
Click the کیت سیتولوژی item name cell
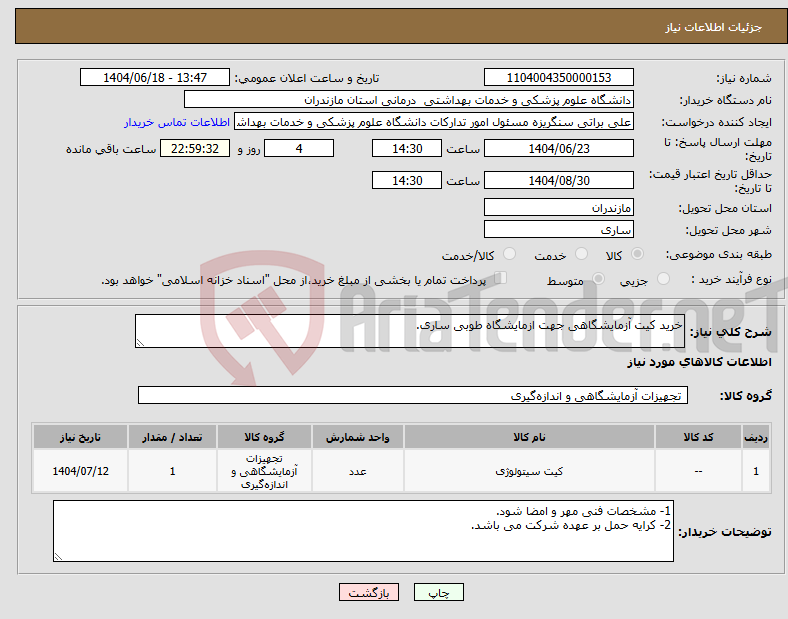tap(529, 471)
